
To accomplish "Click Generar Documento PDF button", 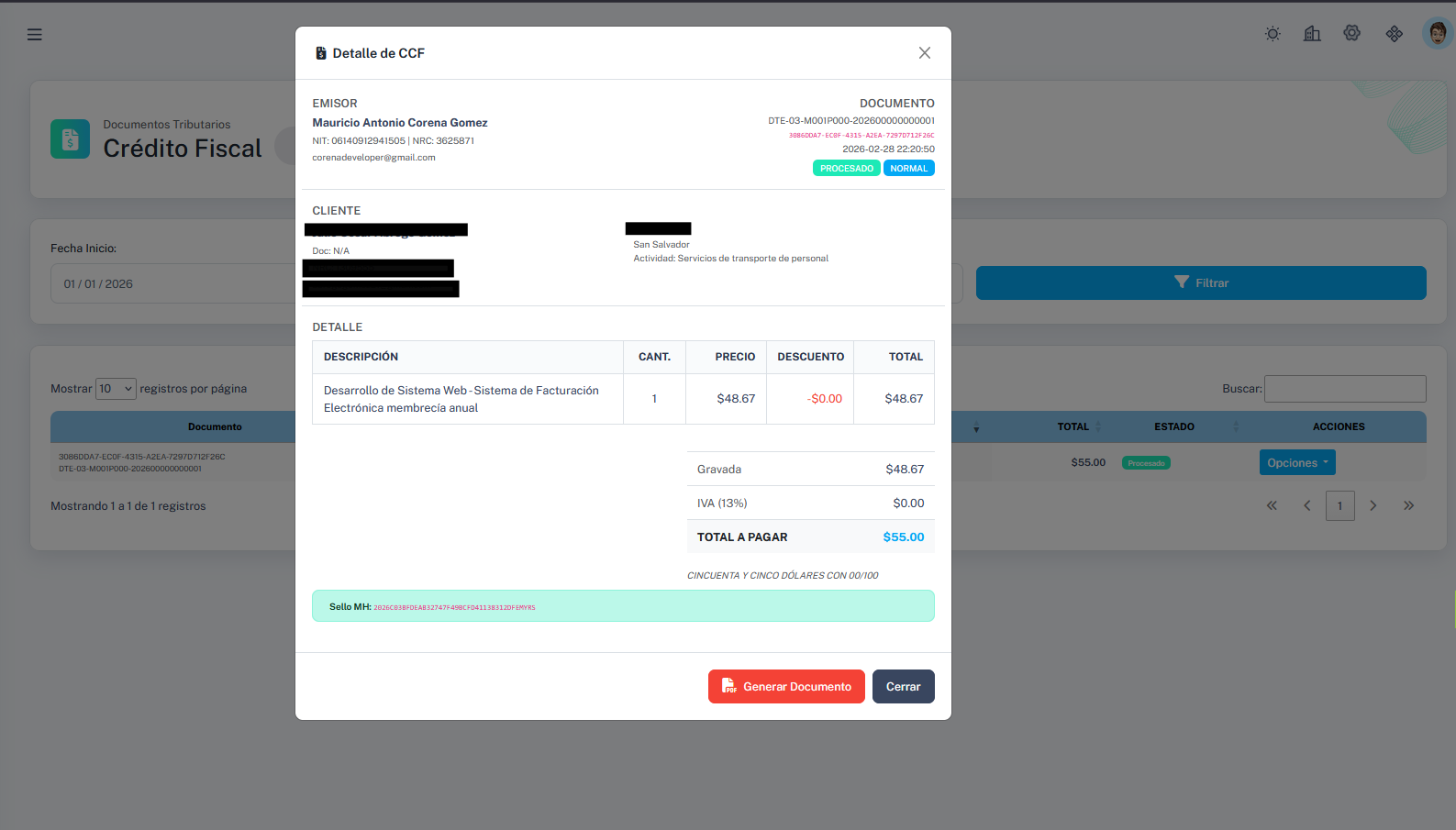I will point(786,687).
